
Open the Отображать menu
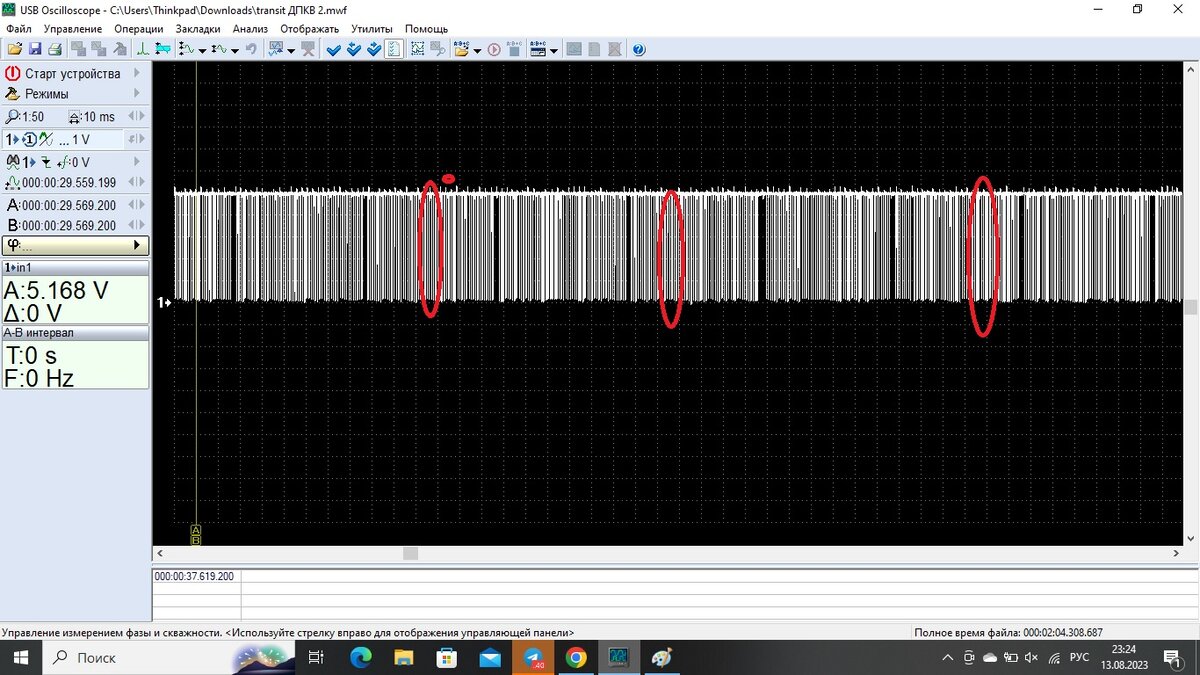[x=310, y=29]
